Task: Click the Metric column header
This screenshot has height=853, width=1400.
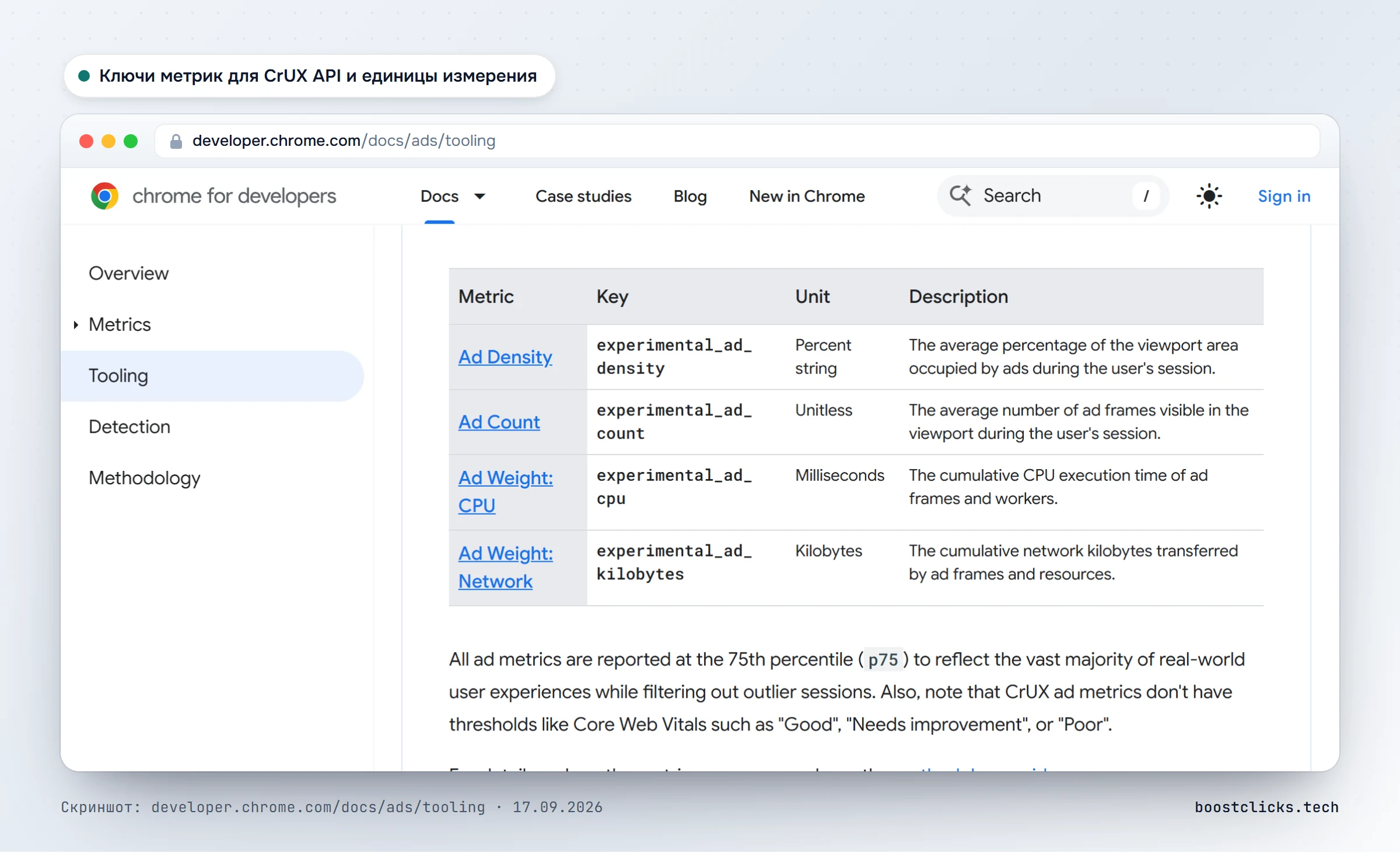Action: point(486,297)
